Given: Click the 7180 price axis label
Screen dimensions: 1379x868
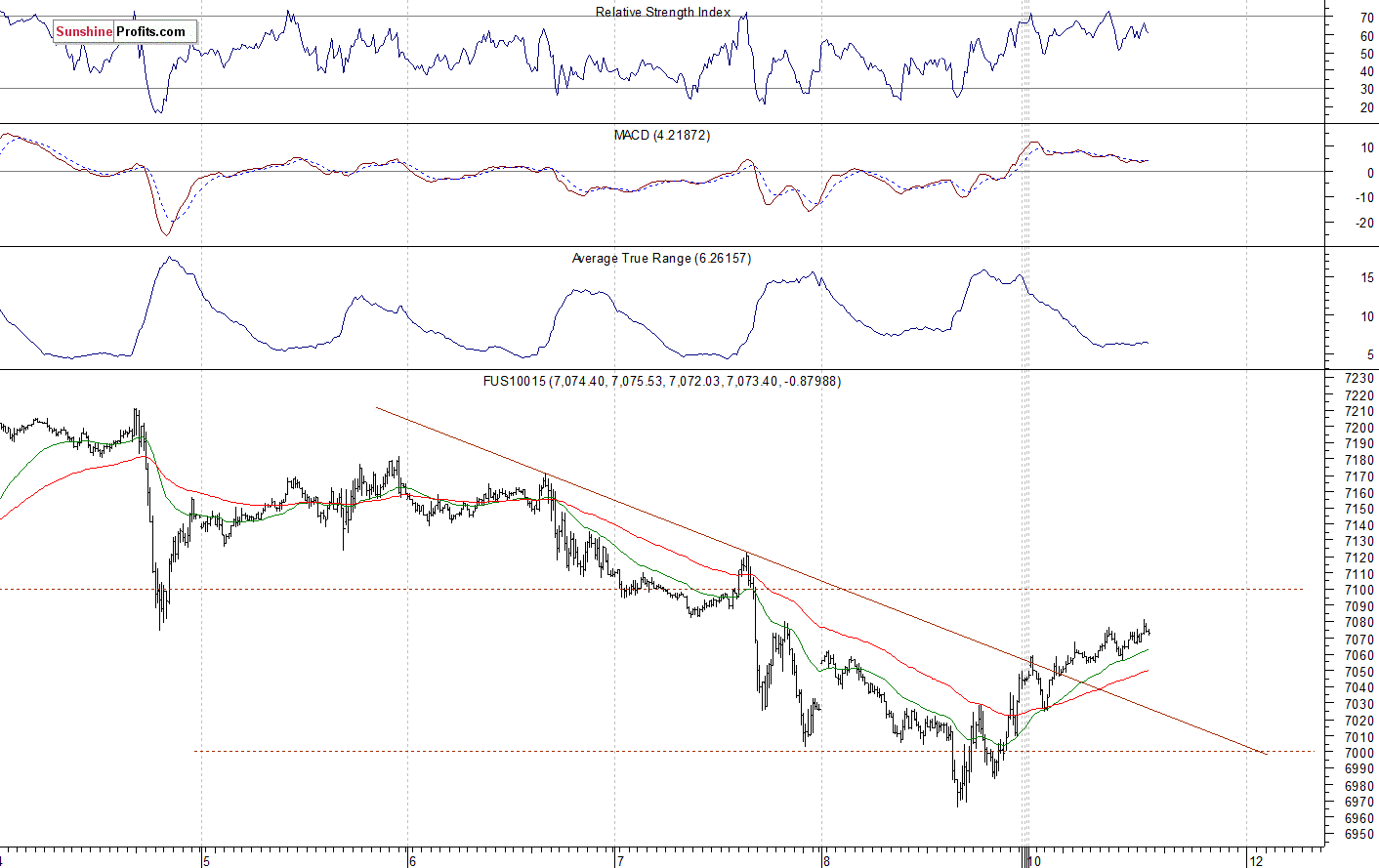Looking at the screenshot, I should point(1358,460).
